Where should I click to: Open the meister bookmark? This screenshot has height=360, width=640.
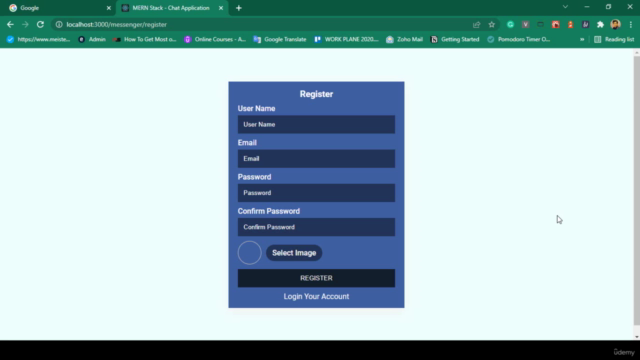pos(38,39)
